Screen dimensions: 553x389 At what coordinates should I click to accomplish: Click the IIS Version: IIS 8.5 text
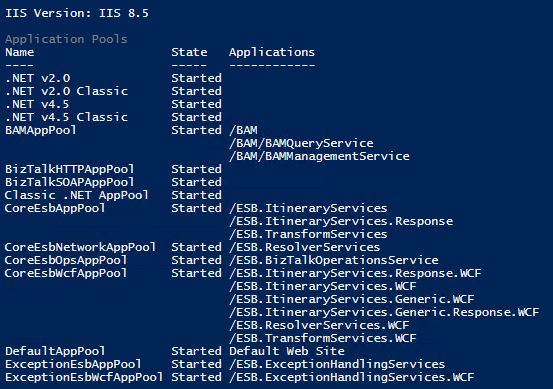click(x=77, y=13)
